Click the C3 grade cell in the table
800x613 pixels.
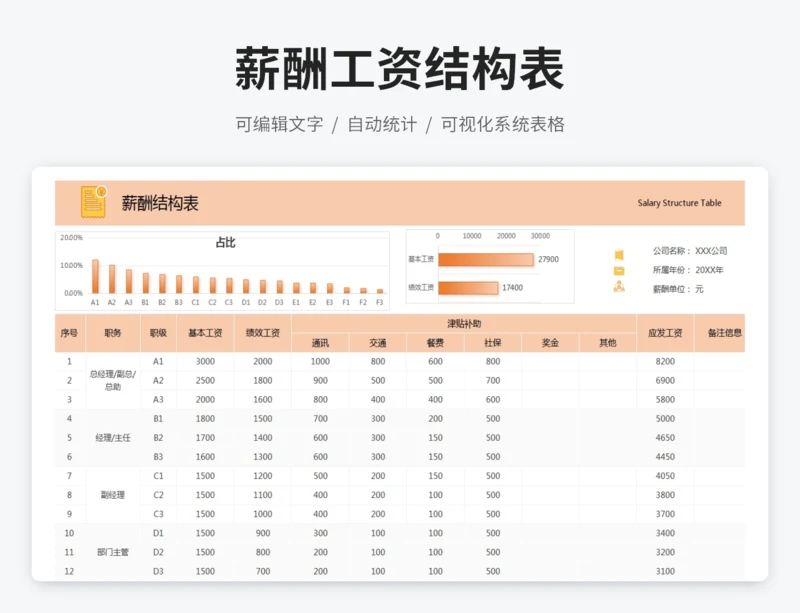158,514
